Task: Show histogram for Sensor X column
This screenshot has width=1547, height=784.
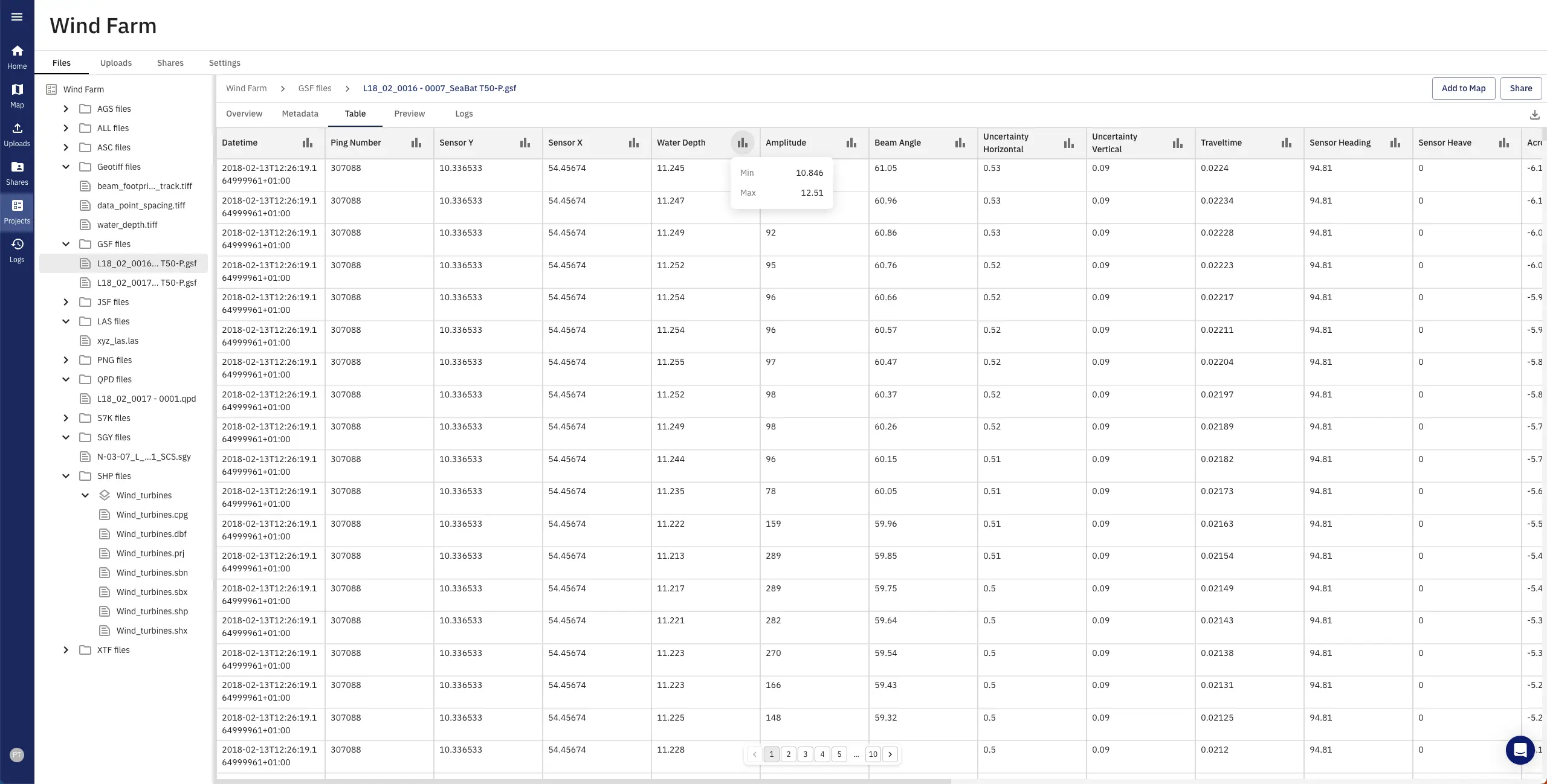Action: [634, 143]
